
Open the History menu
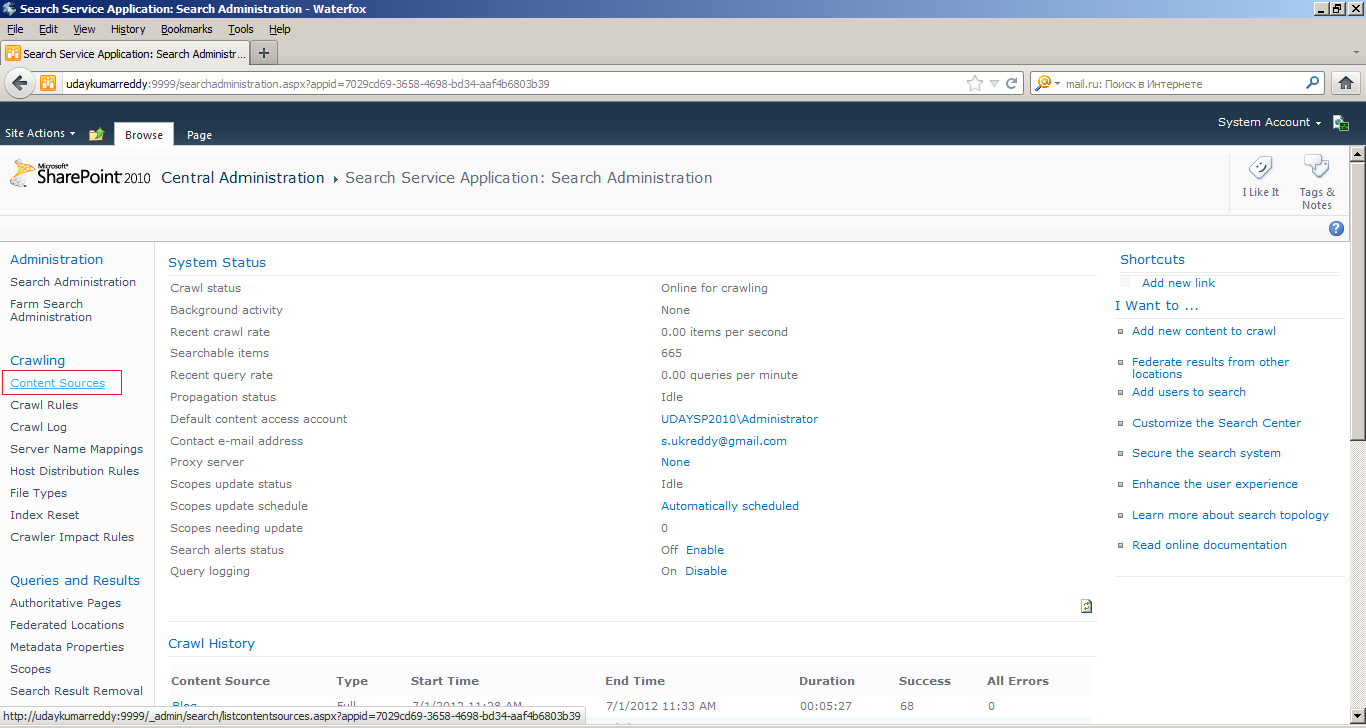tap(128, 29)
